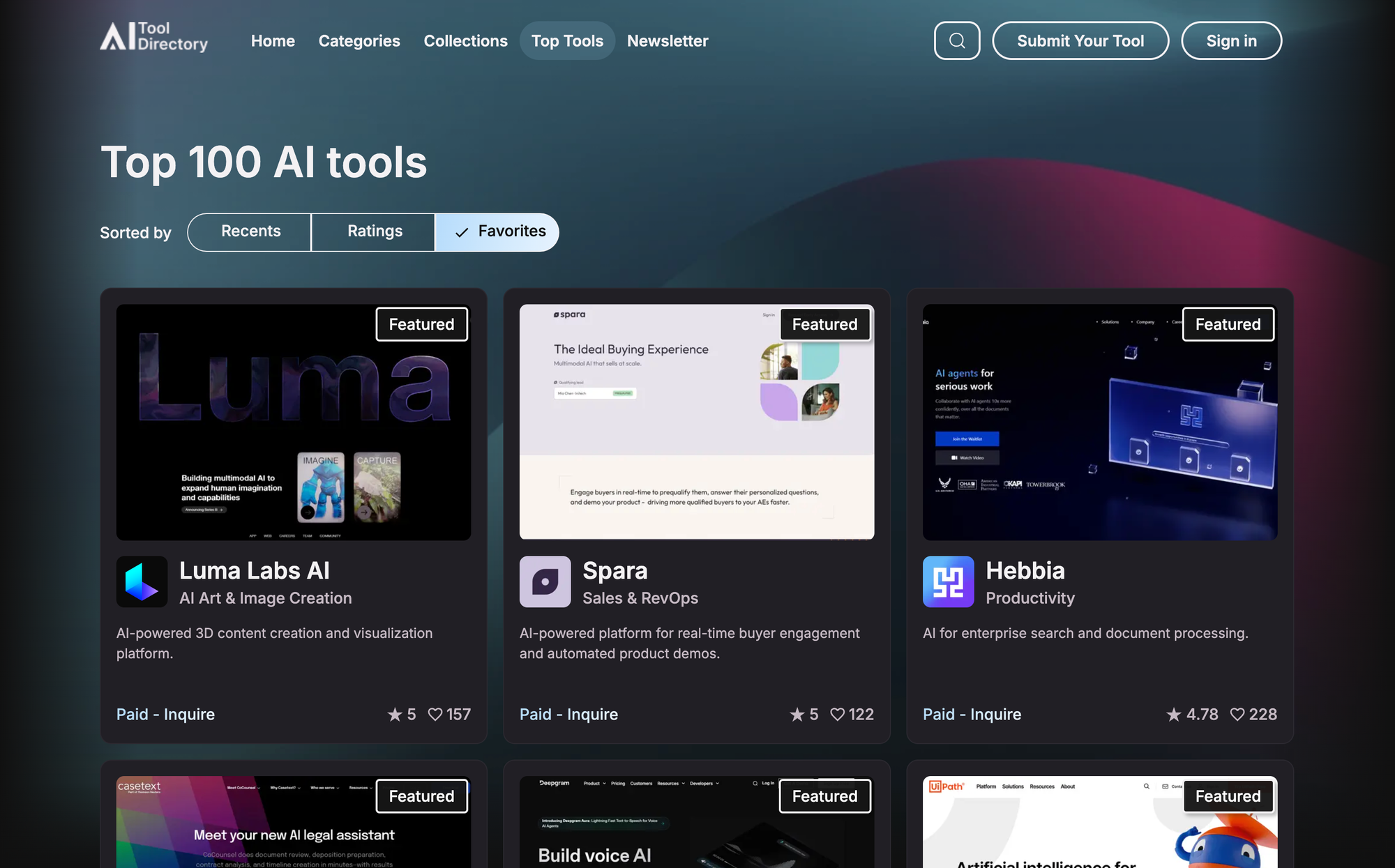Image resolution: width=1395 pixels, height=868 pixels.
Task: Click the Submit Your Tool button
Action: [x=1080, y=40]
